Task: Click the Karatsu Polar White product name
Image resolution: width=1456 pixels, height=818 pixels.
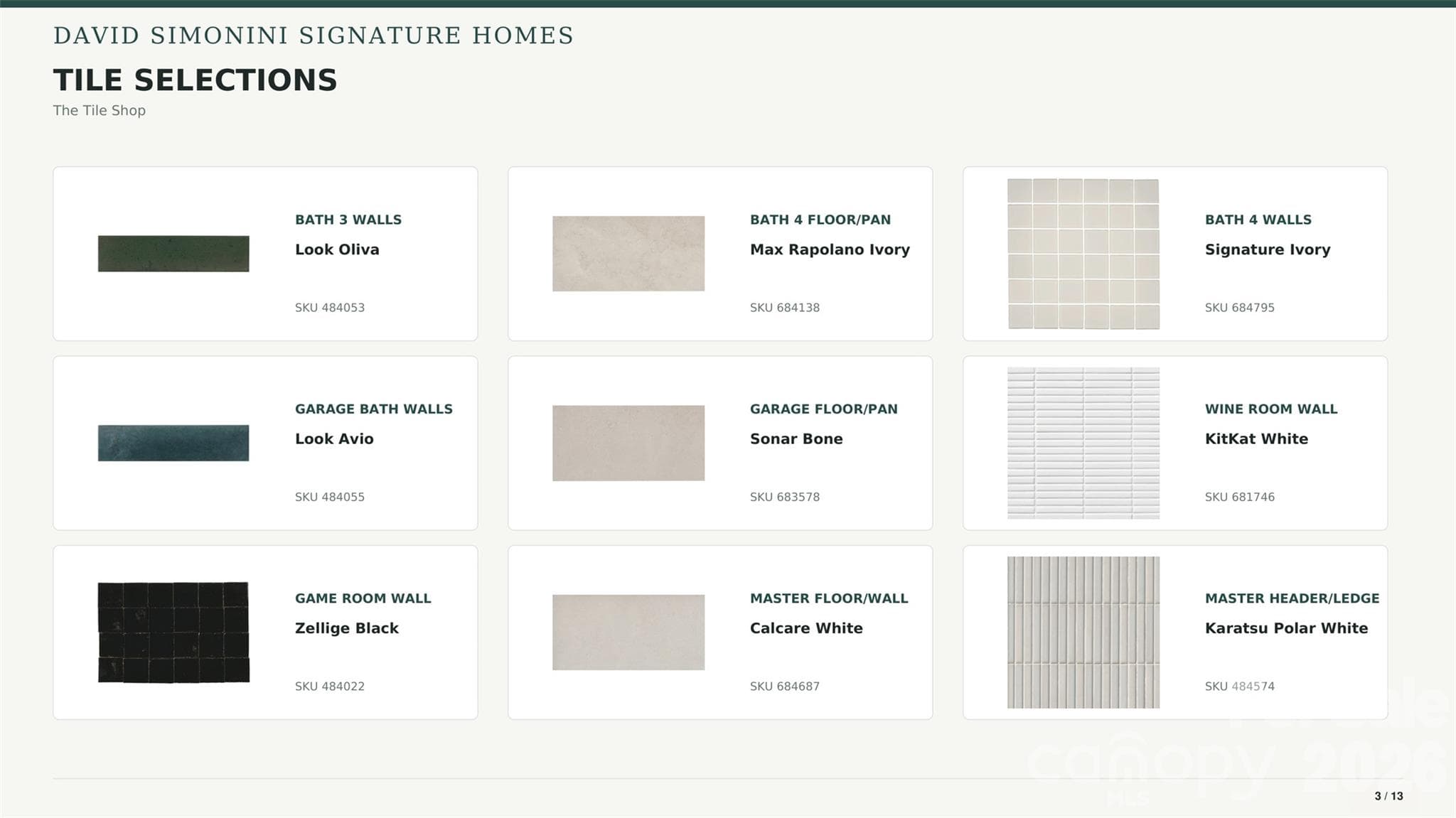Action: 1286,628
